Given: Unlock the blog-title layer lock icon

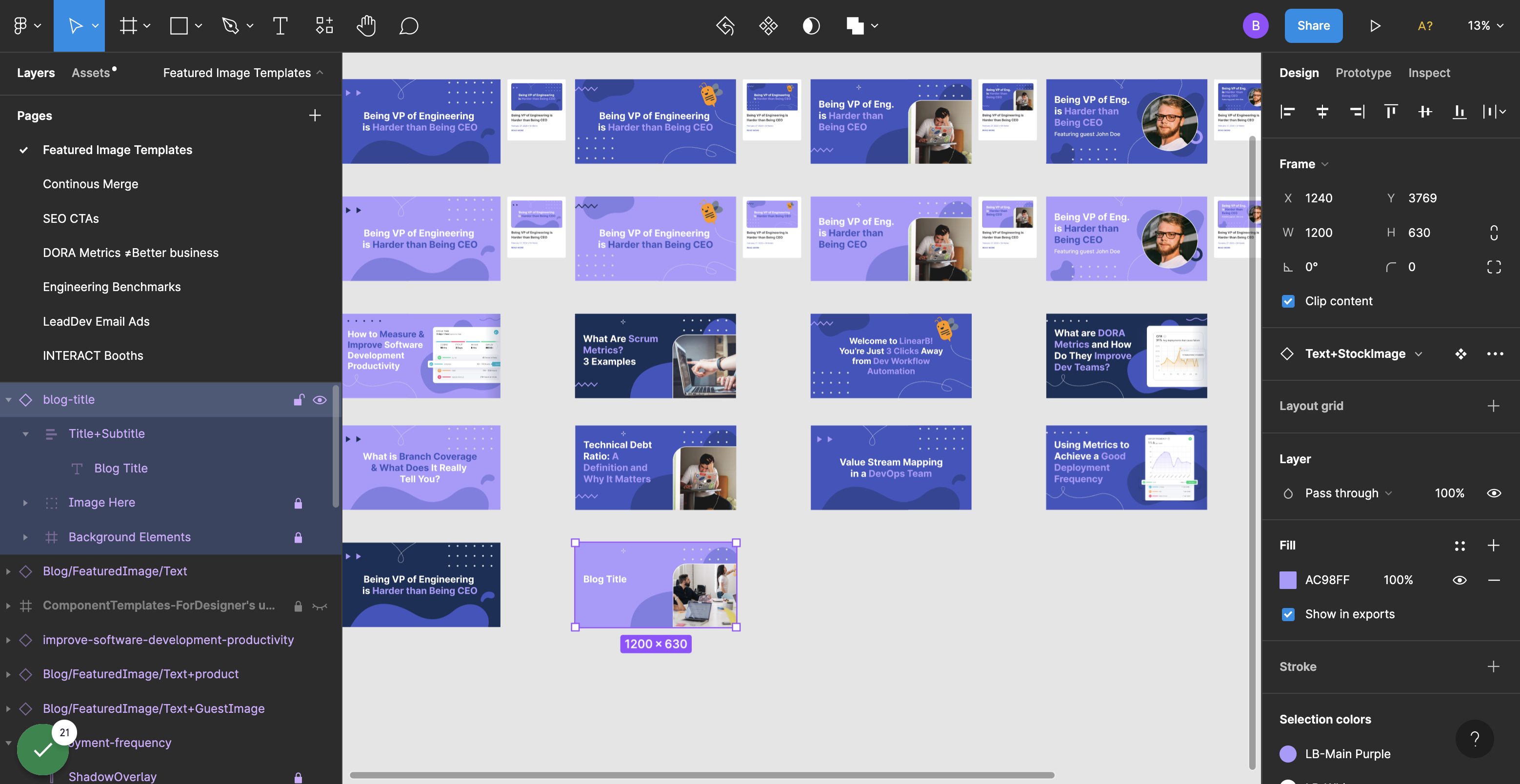Looking at the screenshot, I should pyautogui.click(x=299, y=399).
